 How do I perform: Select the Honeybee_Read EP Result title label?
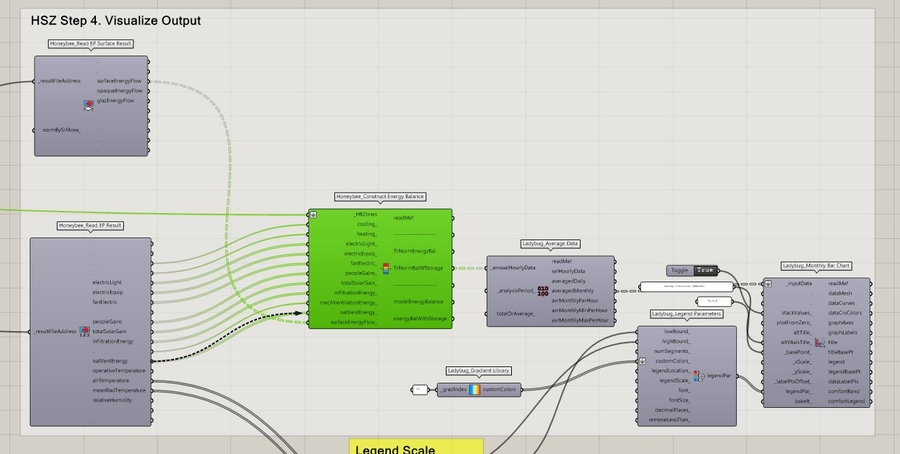[90, 226]
